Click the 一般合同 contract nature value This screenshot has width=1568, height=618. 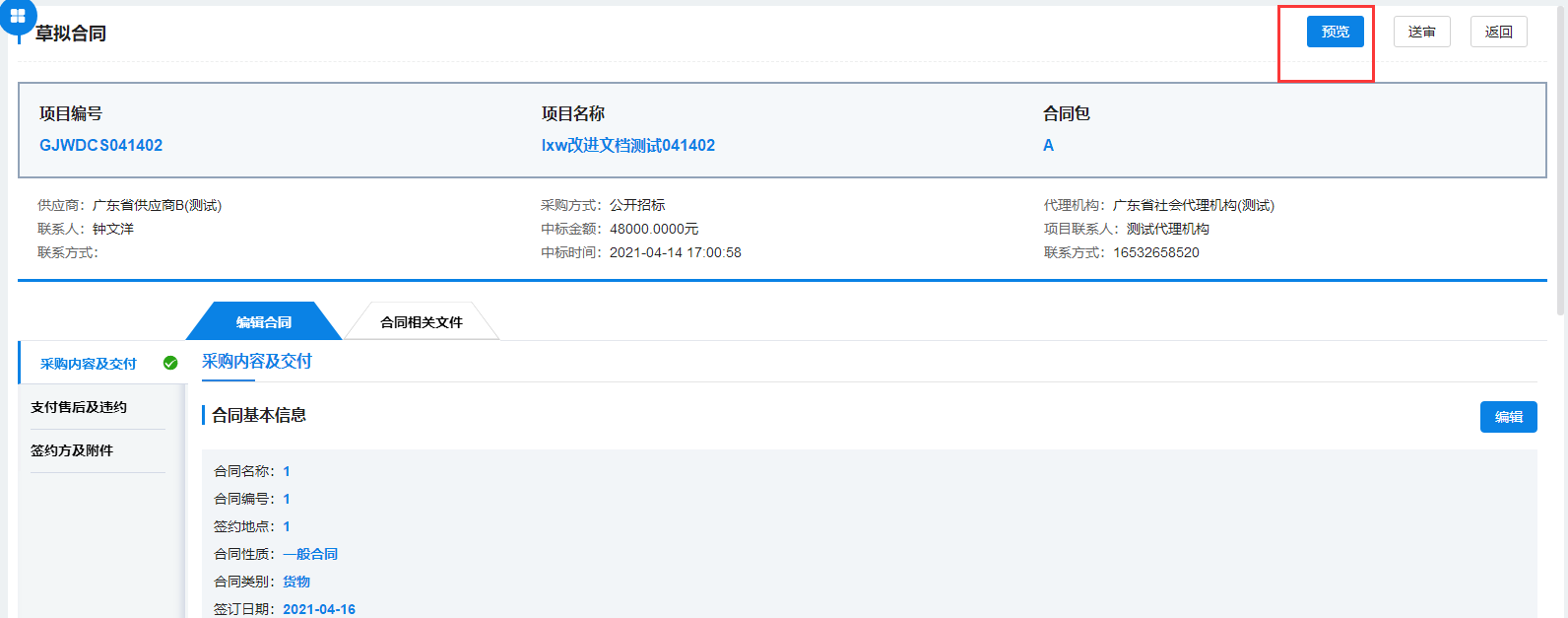click(310, 554)
